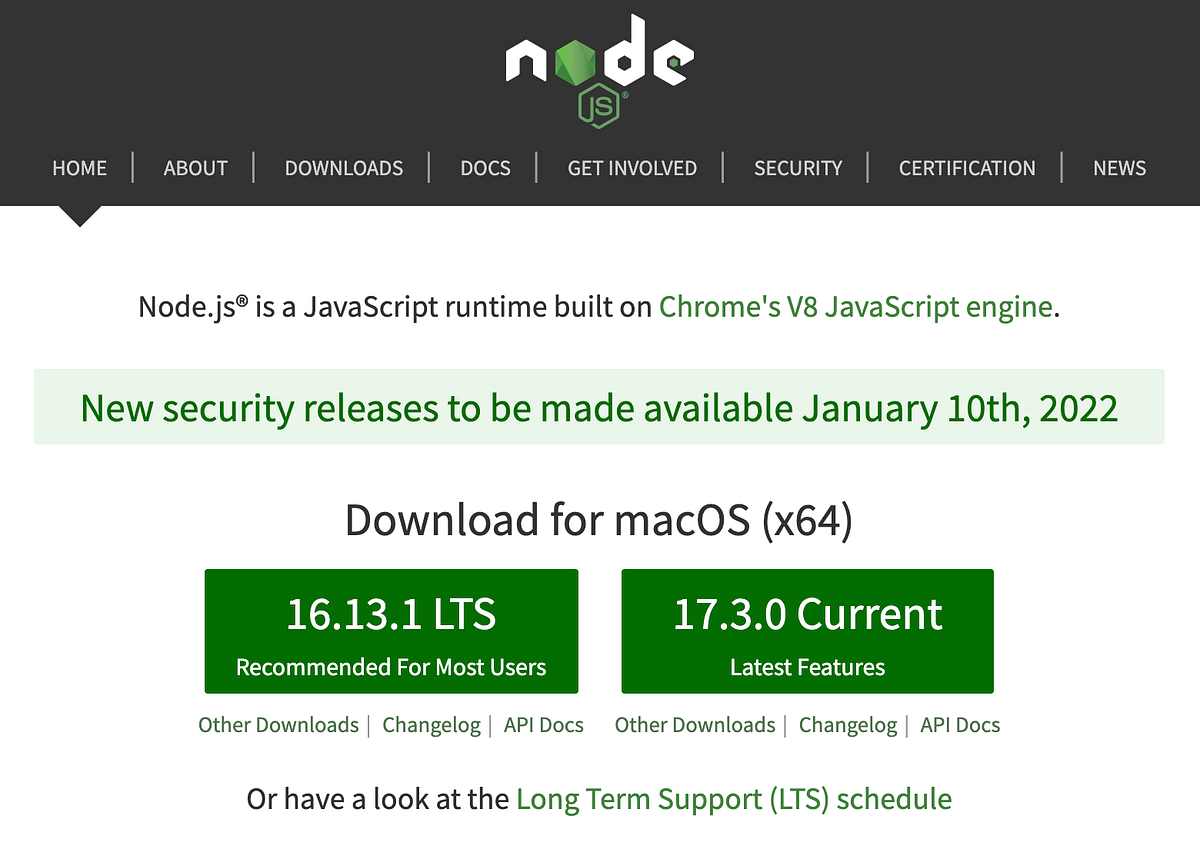Open API Docs for the Current release
This screenshot has height=855, width=1200.
959,725
